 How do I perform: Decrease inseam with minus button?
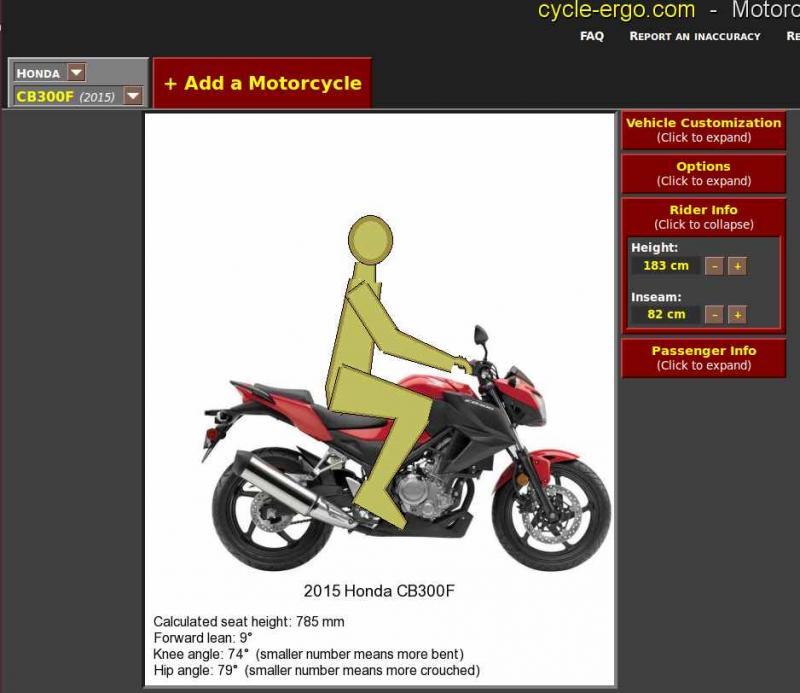point(714,315)
